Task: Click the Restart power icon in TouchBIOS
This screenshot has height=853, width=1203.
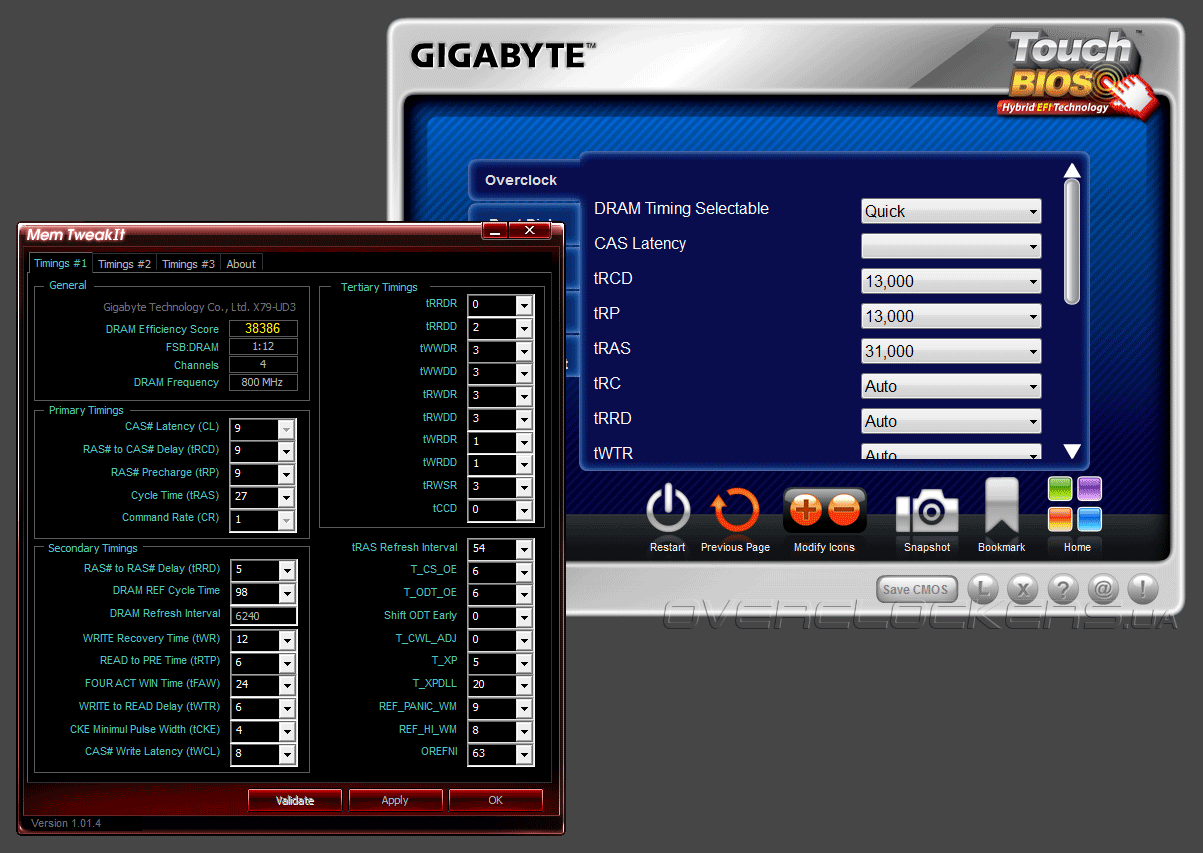Action: [x=667, y=511]
